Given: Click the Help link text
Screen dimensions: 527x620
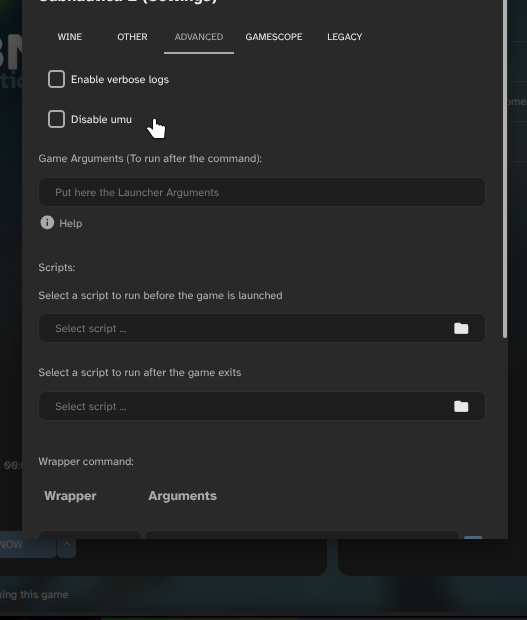Looking at the screenshot, I should tap(71, 223).
